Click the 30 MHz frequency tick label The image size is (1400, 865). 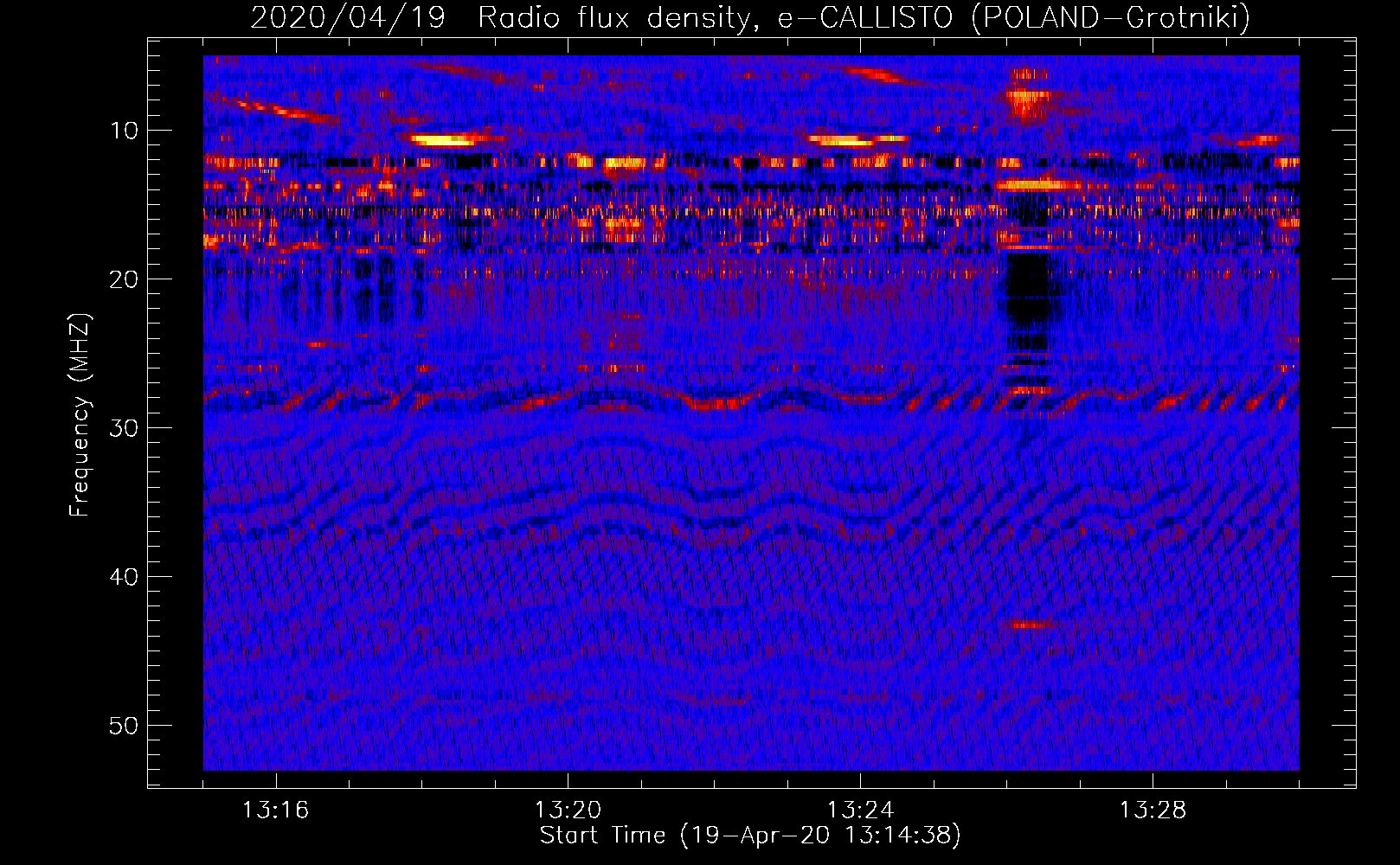124,428
